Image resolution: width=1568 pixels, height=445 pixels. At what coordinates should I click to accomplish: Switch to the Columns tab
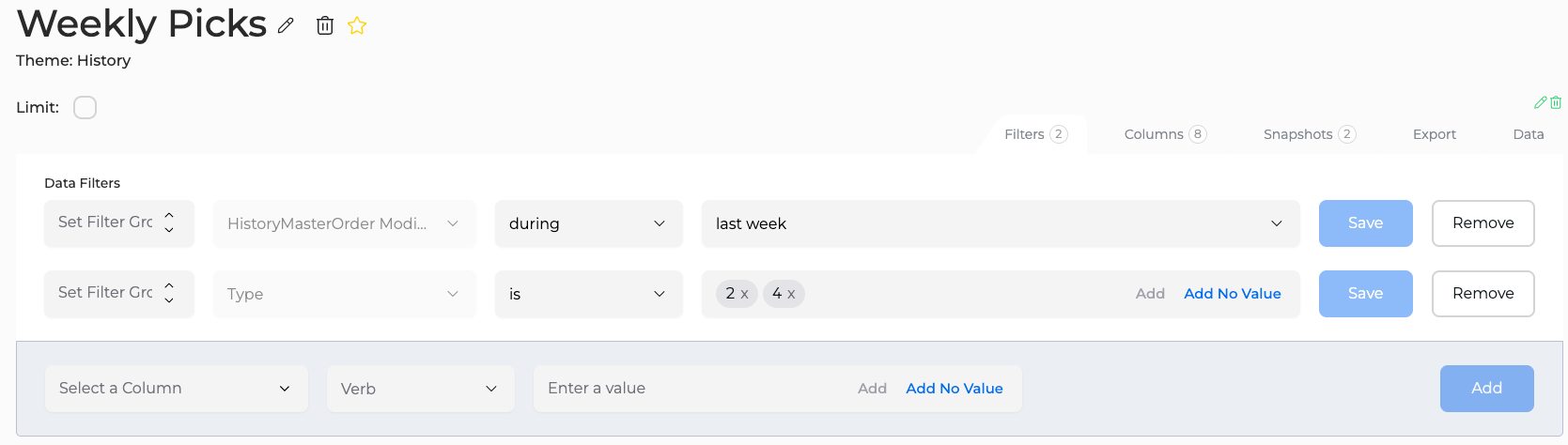pyautogui.click(x=1165, y=134)
